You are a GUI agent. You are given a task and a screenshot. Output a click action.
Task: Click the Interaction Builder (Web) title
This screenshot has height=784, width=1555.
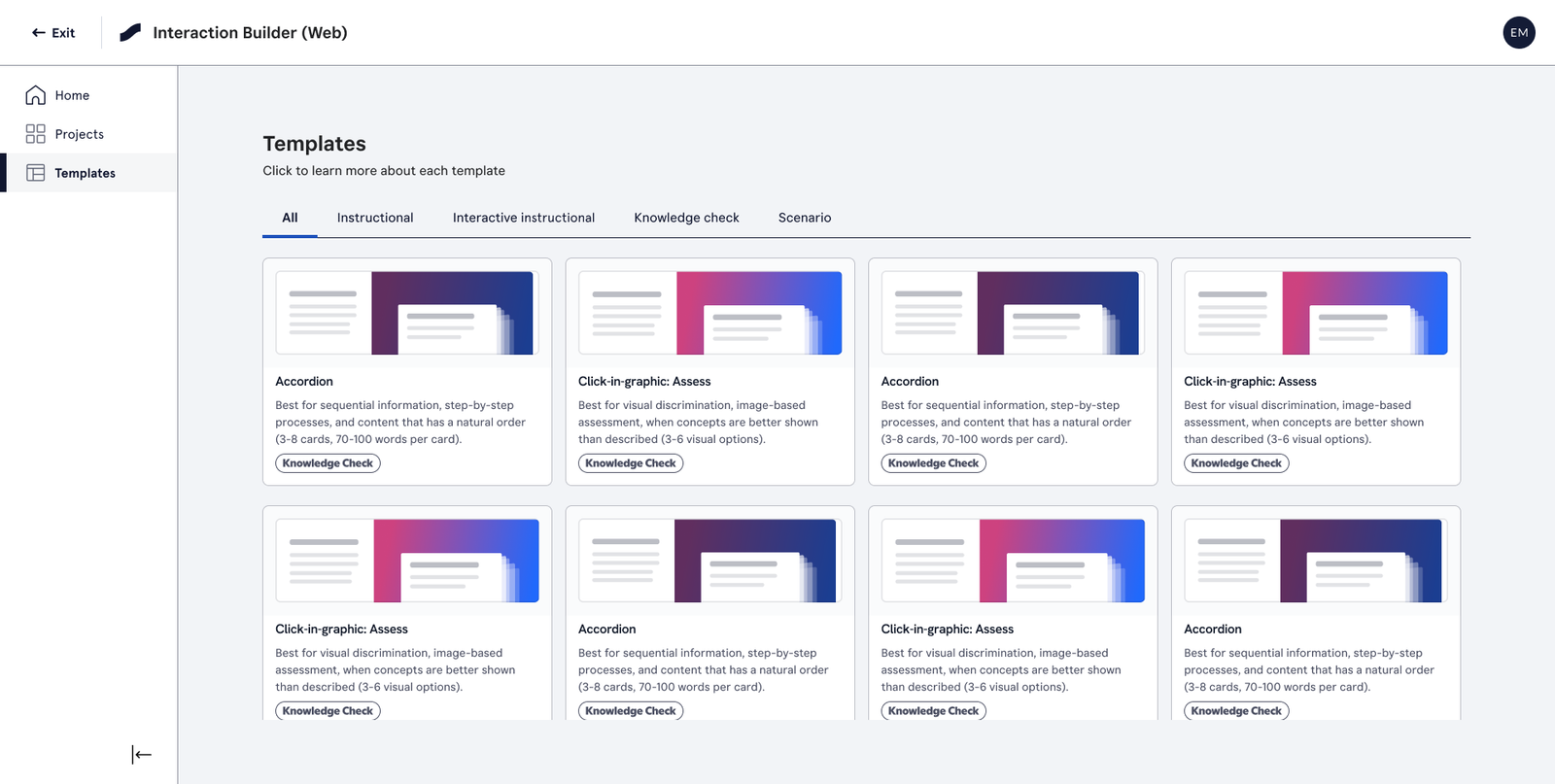(250, 33)
